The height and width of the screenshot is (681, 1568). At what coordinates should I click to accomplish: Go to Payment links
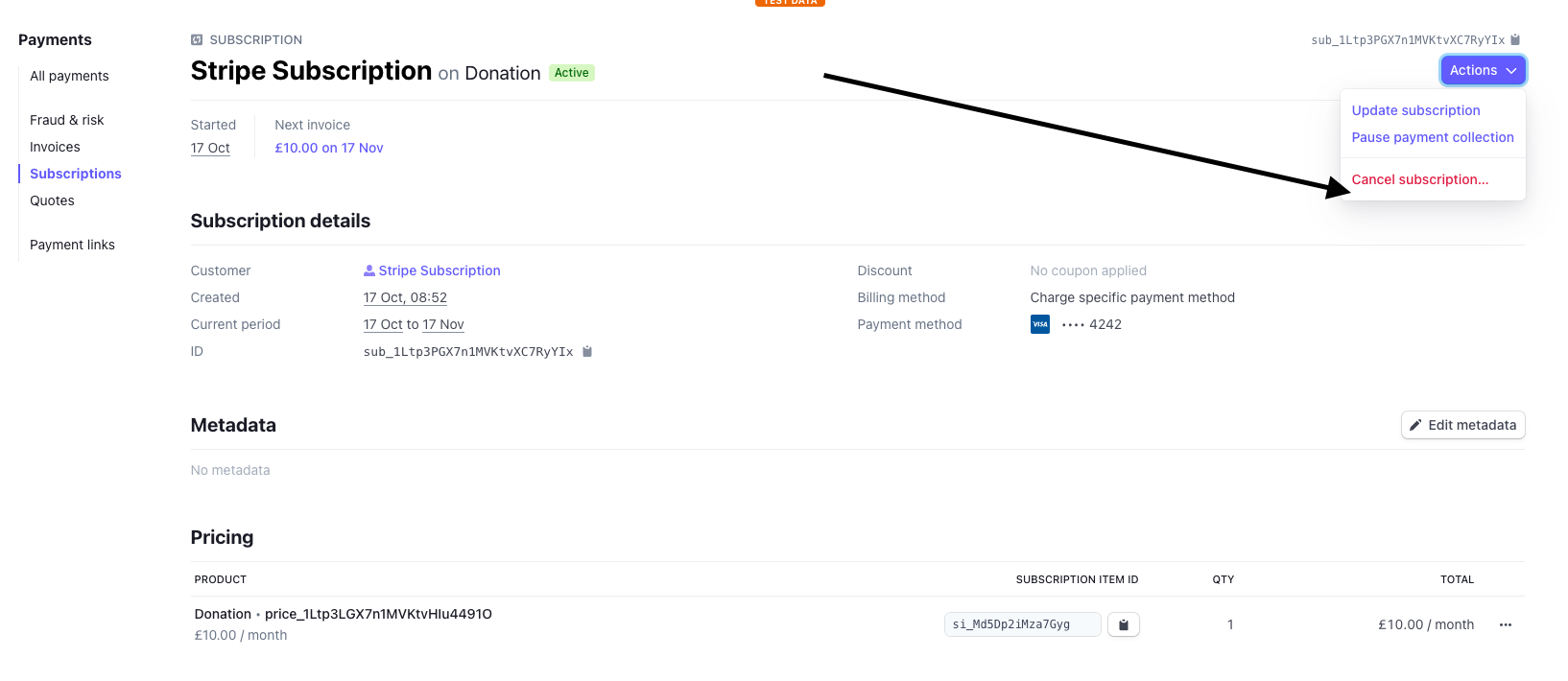coord(72,245)
